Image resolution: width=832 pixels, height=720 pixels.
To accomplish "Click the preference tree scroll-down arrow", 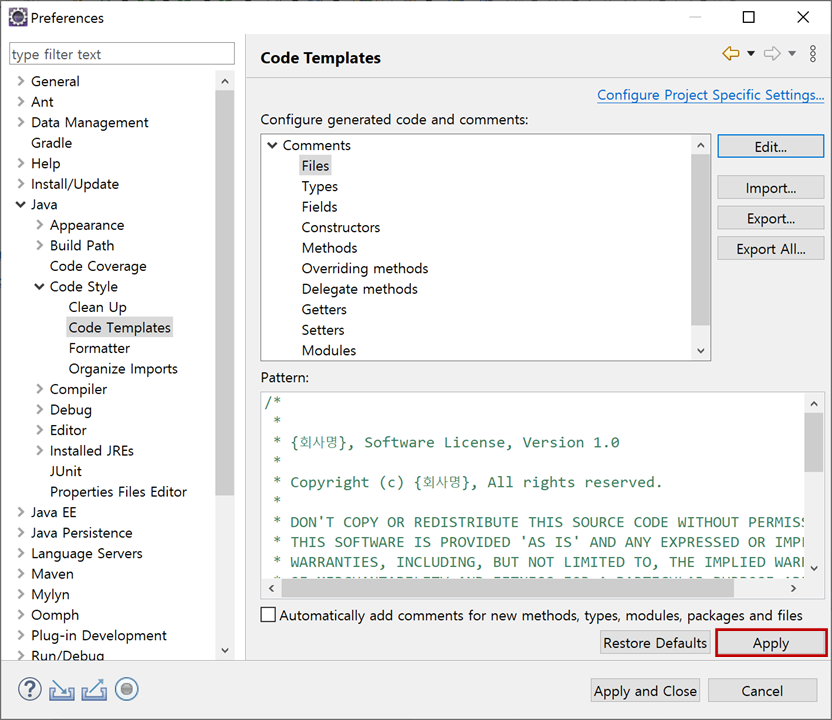I will click(x=225, y=650).
